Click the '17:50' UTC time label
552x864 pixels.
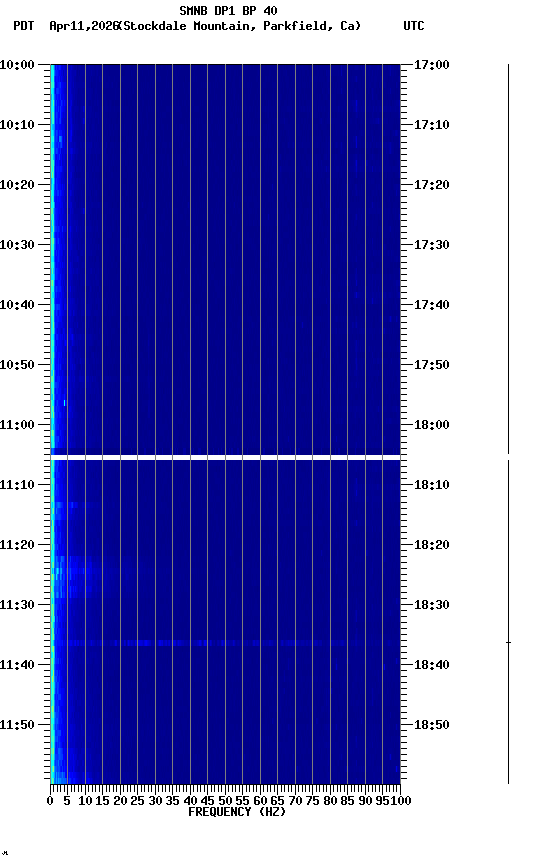(x=432, y=365)
